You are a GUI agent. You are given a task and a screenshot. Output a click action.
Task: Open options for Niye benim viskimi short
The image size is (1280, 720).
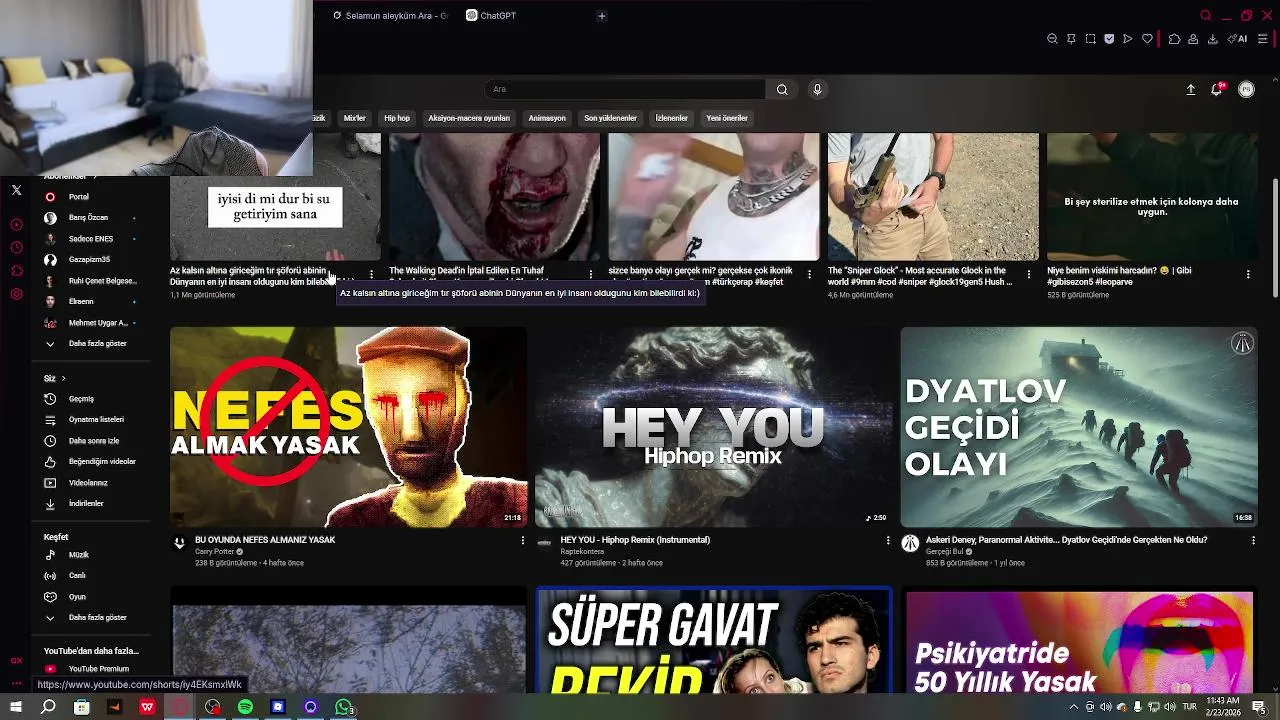pos(1248,274)
